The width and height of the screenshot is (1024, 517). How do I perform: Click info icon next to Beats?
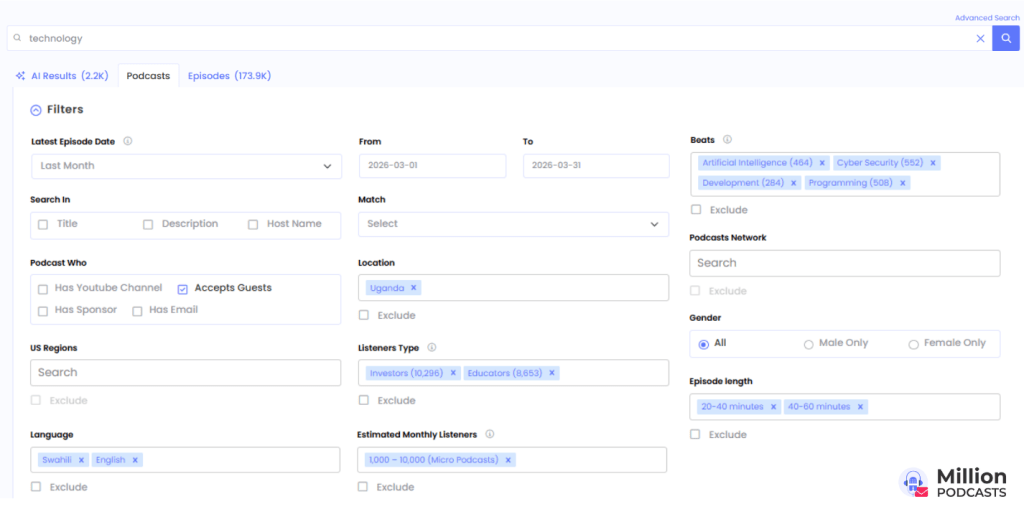727,140
